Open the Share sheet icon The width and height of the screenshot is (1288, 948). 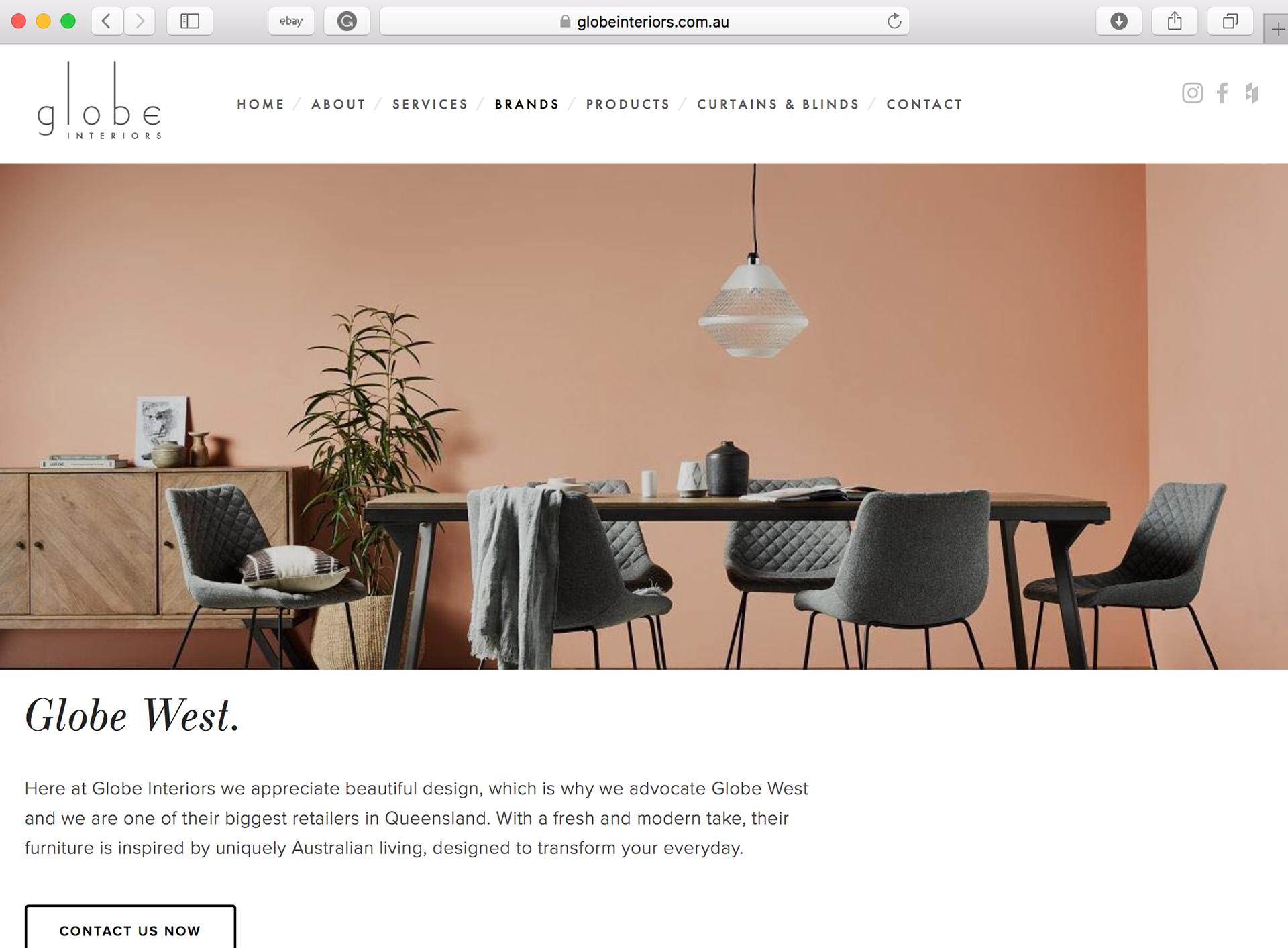(x=1175, y=21)
